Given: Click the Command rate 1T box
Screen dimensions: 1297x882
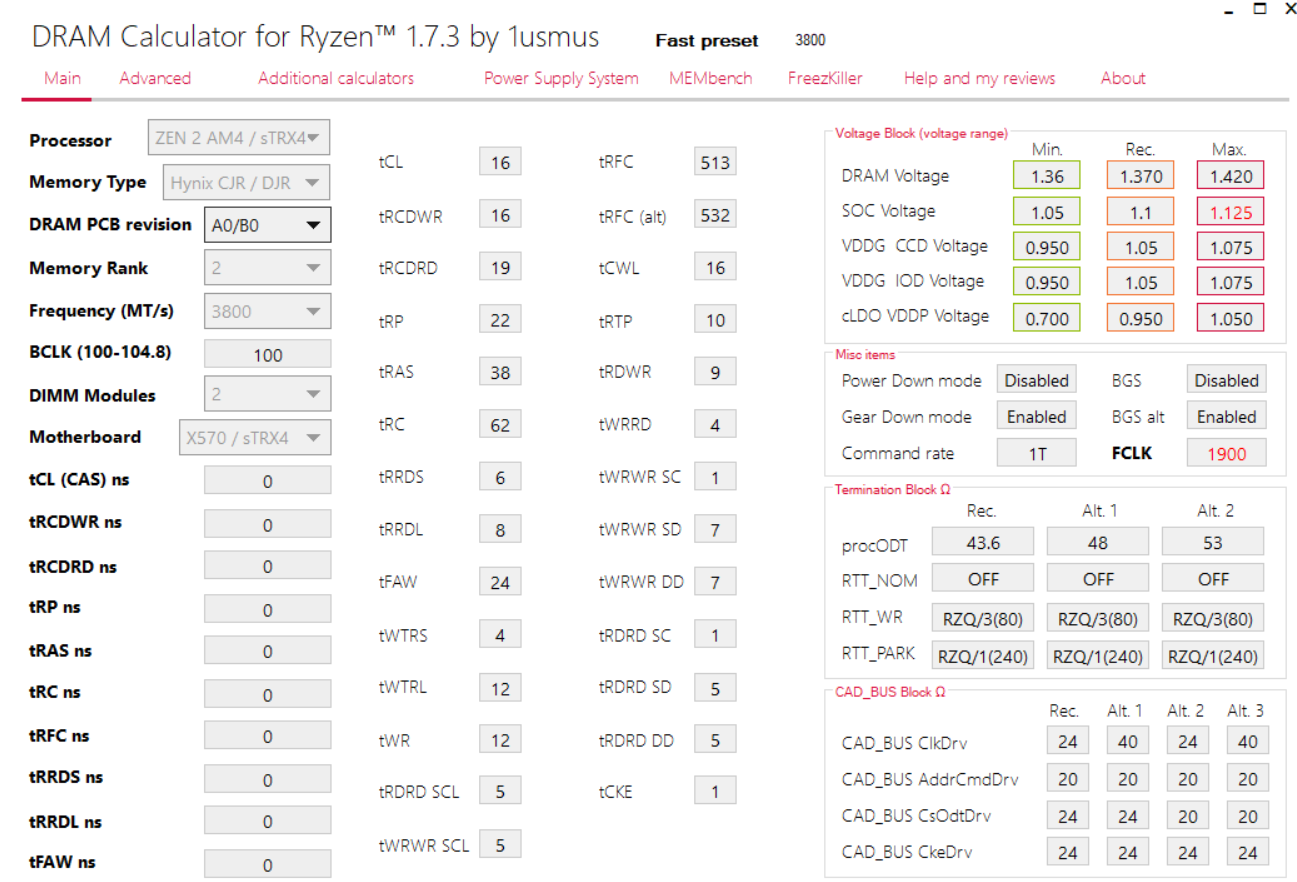Looking at the screenshot, I should [1037, 453].
